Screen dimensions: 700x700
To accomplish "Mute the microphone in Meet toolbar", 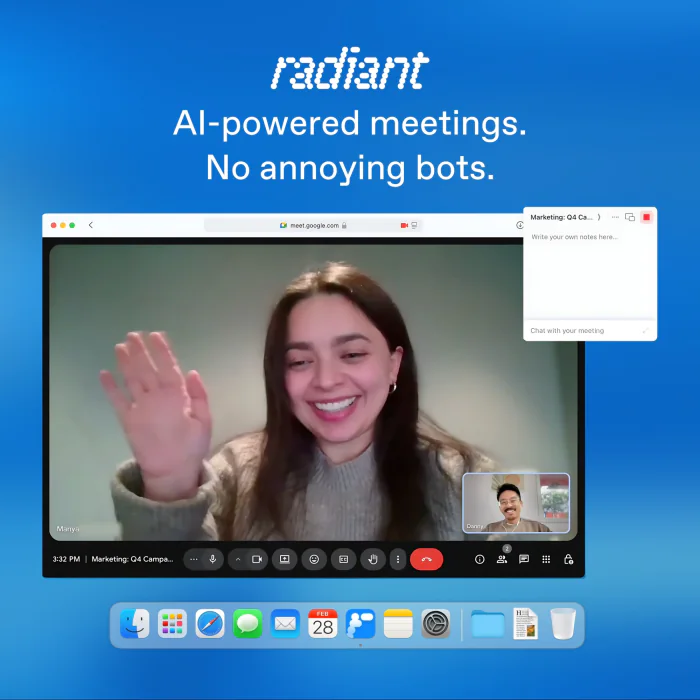I will pyautogui.click(x=213, y=559).
